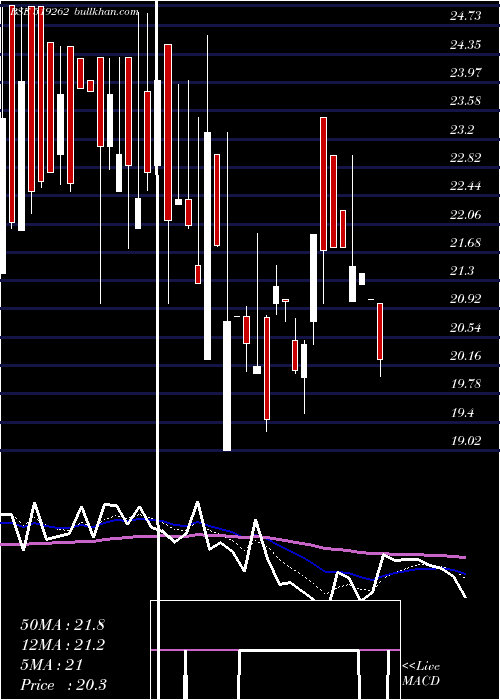Click the 12MA : 21.2 readout
500x700 pixels.
(x=62, y=645)
